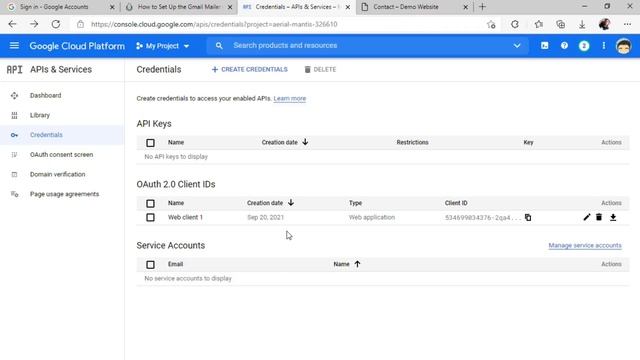Screen dimensions: 640x360
Task: Go forward in browser history
Action: 34,24
